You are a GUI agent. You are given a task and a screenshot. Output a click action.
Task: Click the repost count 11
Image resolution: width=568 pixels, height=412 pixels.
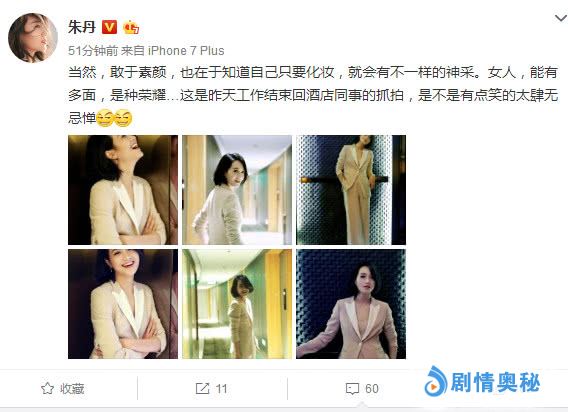pos(221,389)
